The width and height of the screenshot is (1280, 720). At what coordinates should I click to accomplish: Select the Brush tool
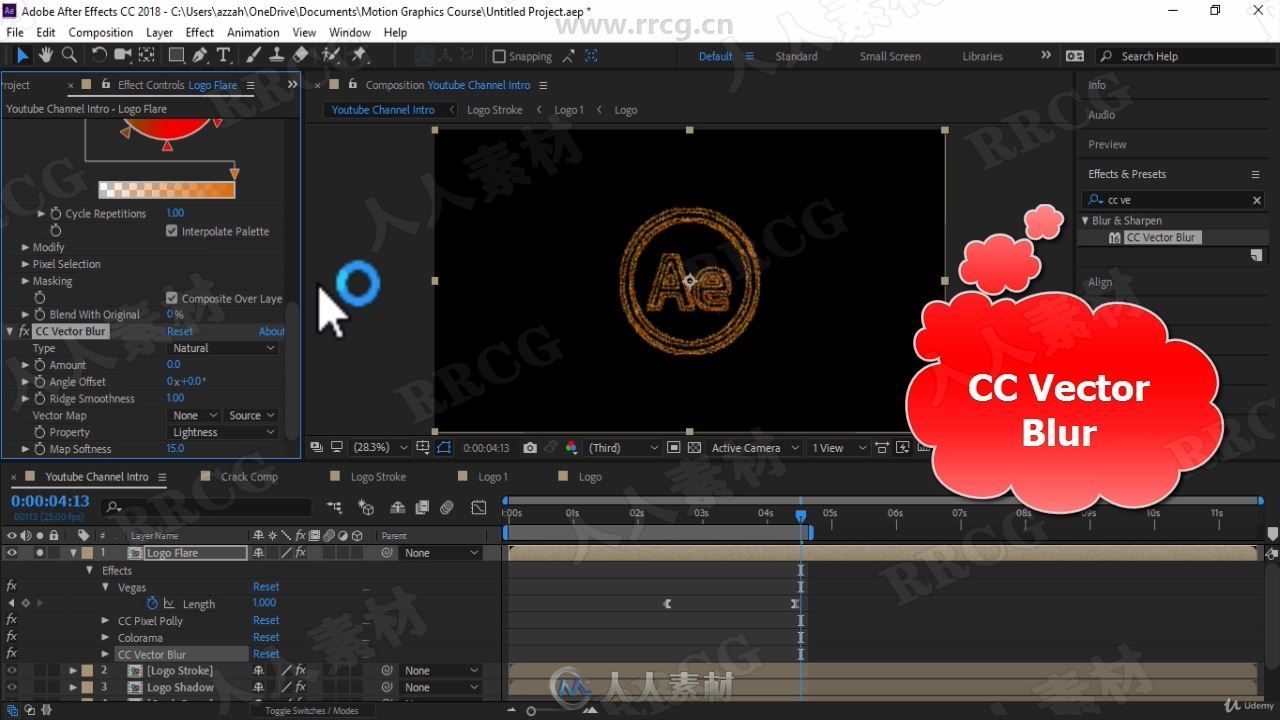[x=254, y=56]
